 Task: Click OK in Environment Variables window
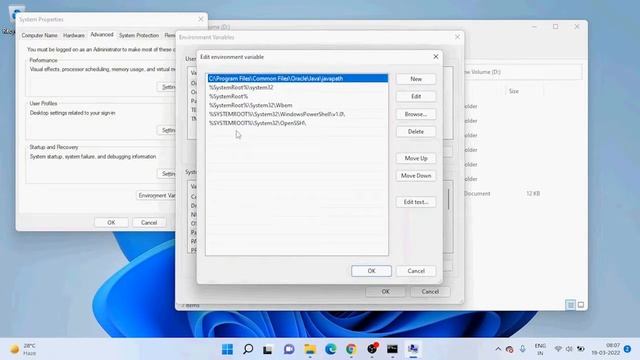pos(385,291)
